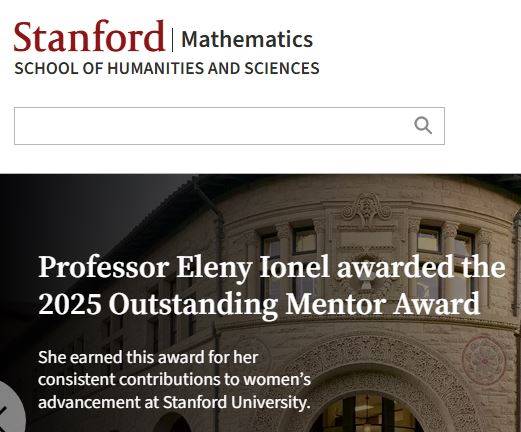This screenshot has width=521, height=432.
Task: Click "She earned this award for her" text
Action: (x=148, y=357)
